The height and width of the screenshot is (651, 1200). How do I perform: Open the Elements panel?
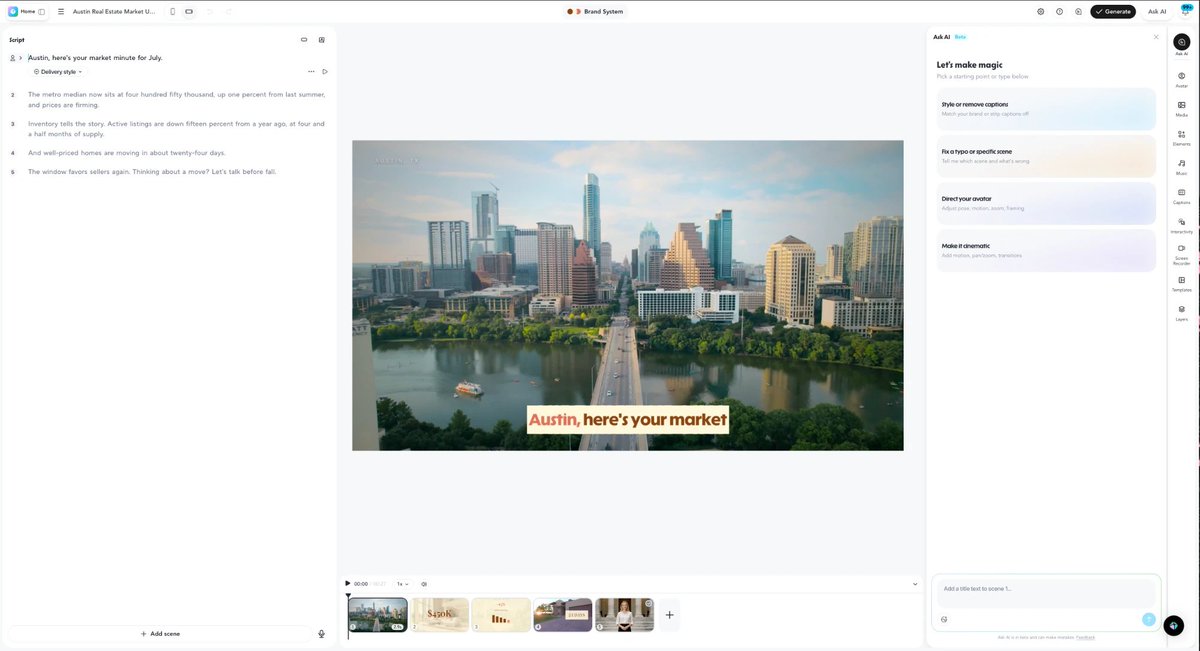pyautogui.click(x=1181, y=137)
